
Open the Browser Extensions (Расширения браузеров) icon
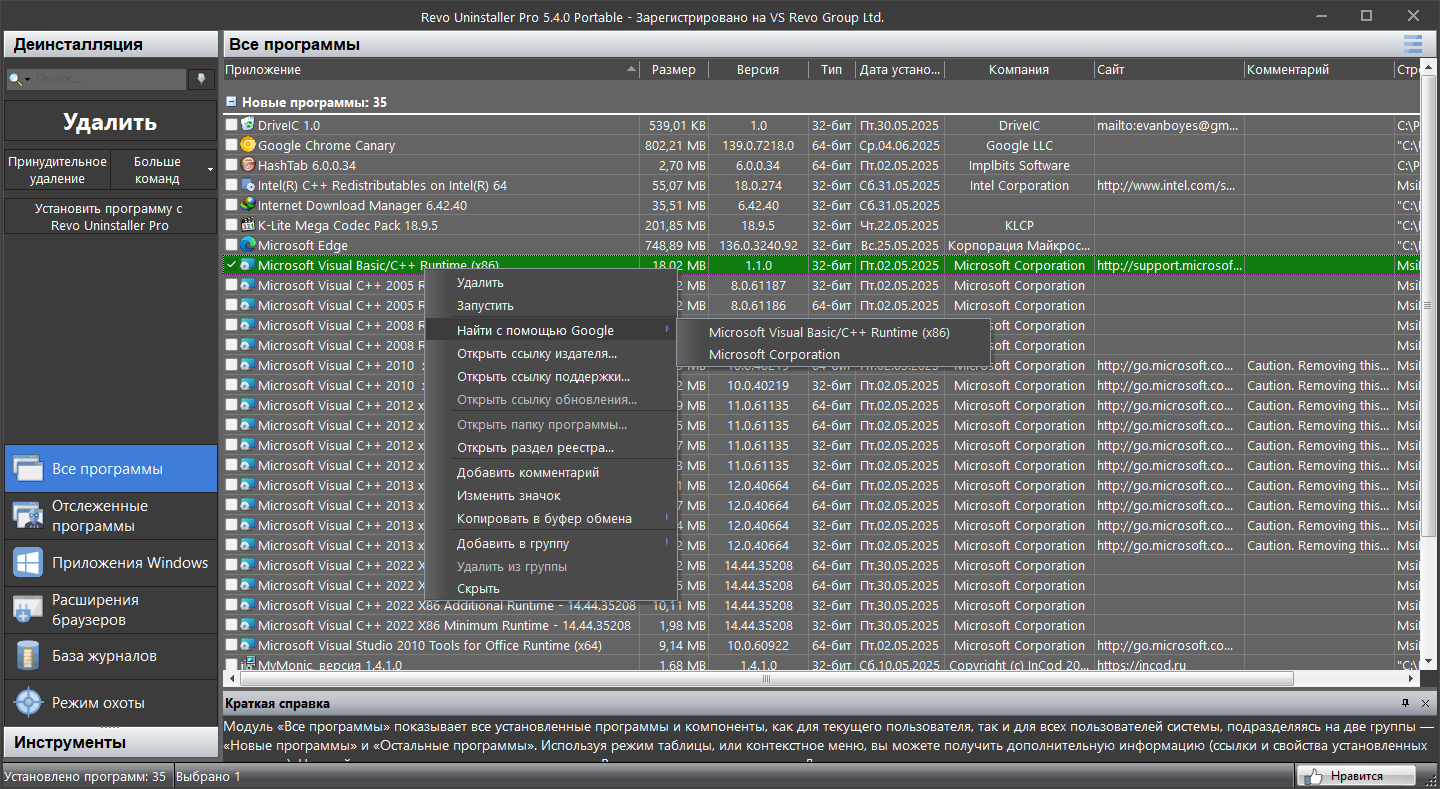point(28,609)
